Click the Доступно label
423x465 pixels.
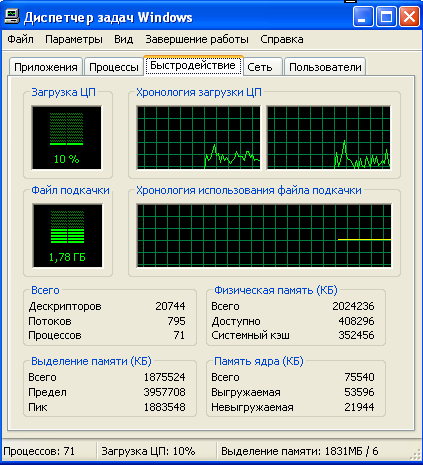pyautogui.click(x=236, y=321)
